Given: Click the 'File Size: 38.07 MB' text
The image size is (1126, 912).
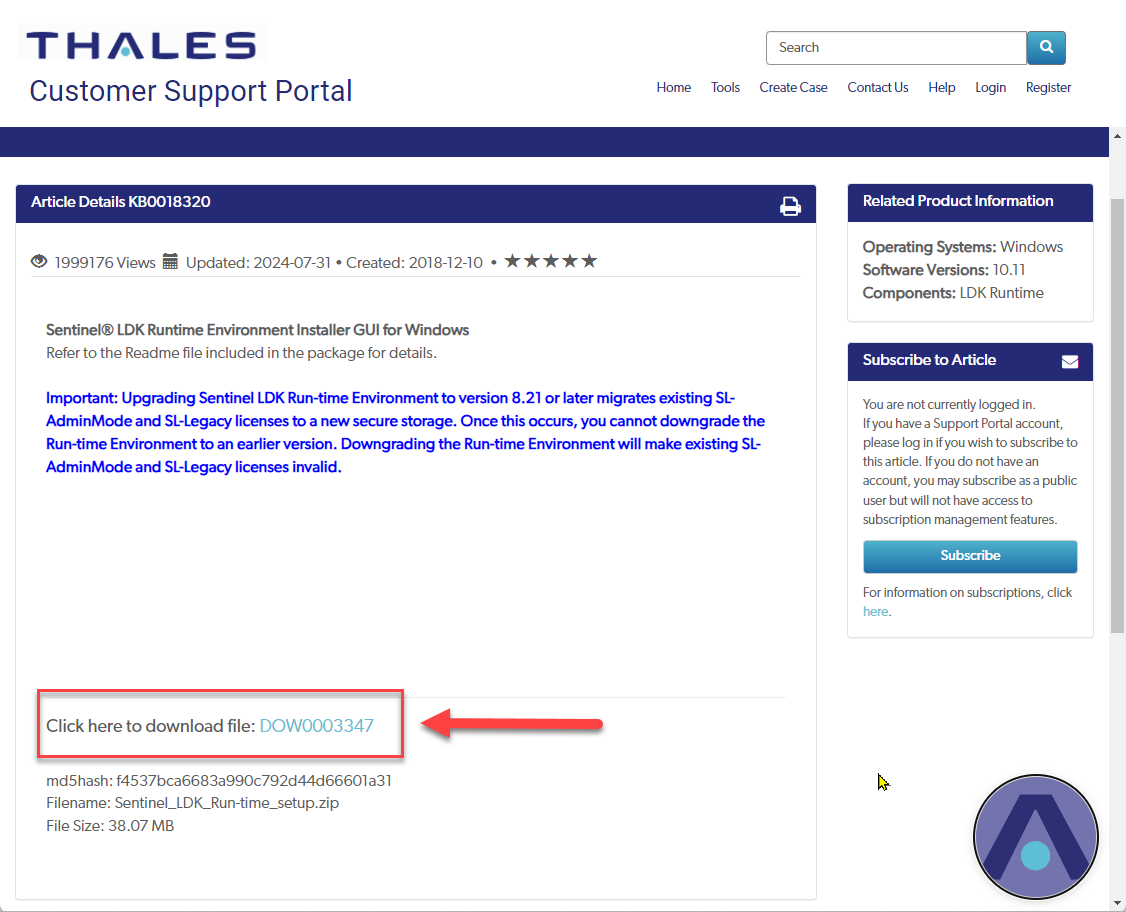Looking at the screenshot, I should (x=110, y=825).
